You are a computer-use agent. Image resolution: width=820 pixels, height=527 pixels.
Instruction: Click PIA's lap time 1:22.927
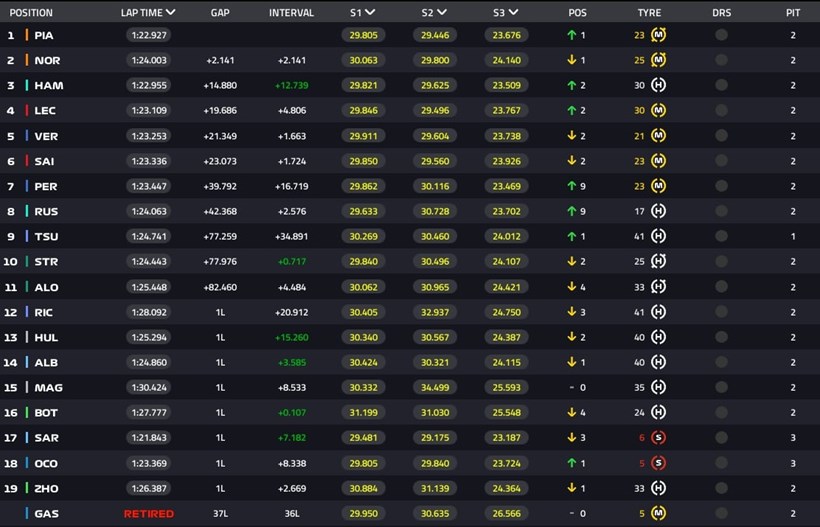(x=149, y=35)
